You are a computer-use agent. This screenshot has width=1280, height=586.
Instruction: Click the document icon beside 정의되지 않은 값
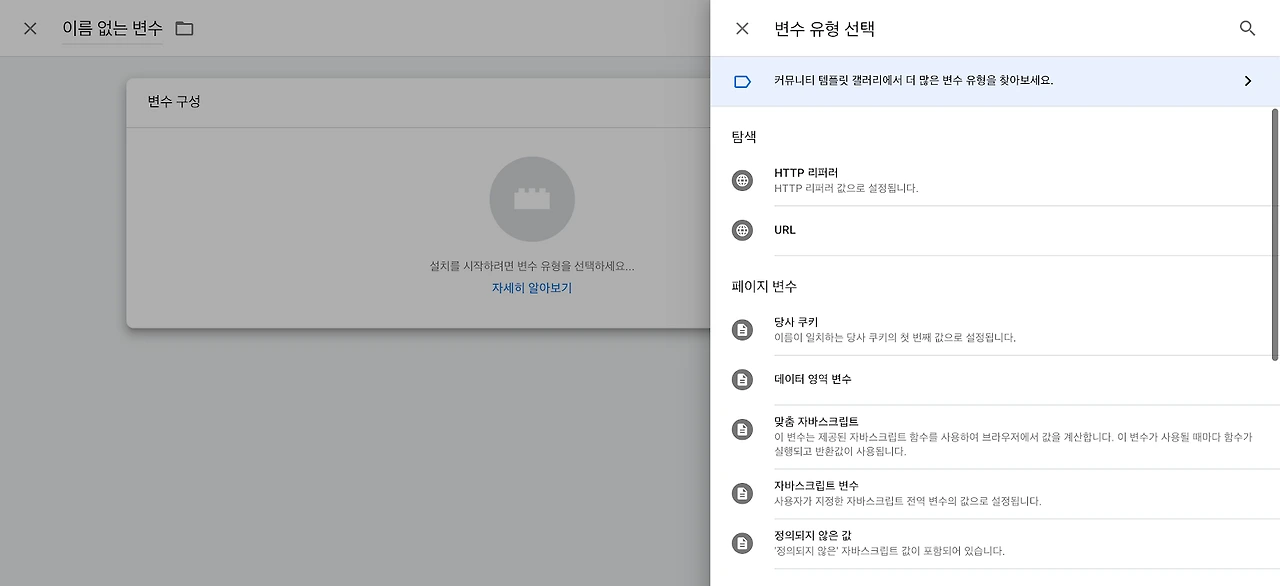click(x=742, y=544)
